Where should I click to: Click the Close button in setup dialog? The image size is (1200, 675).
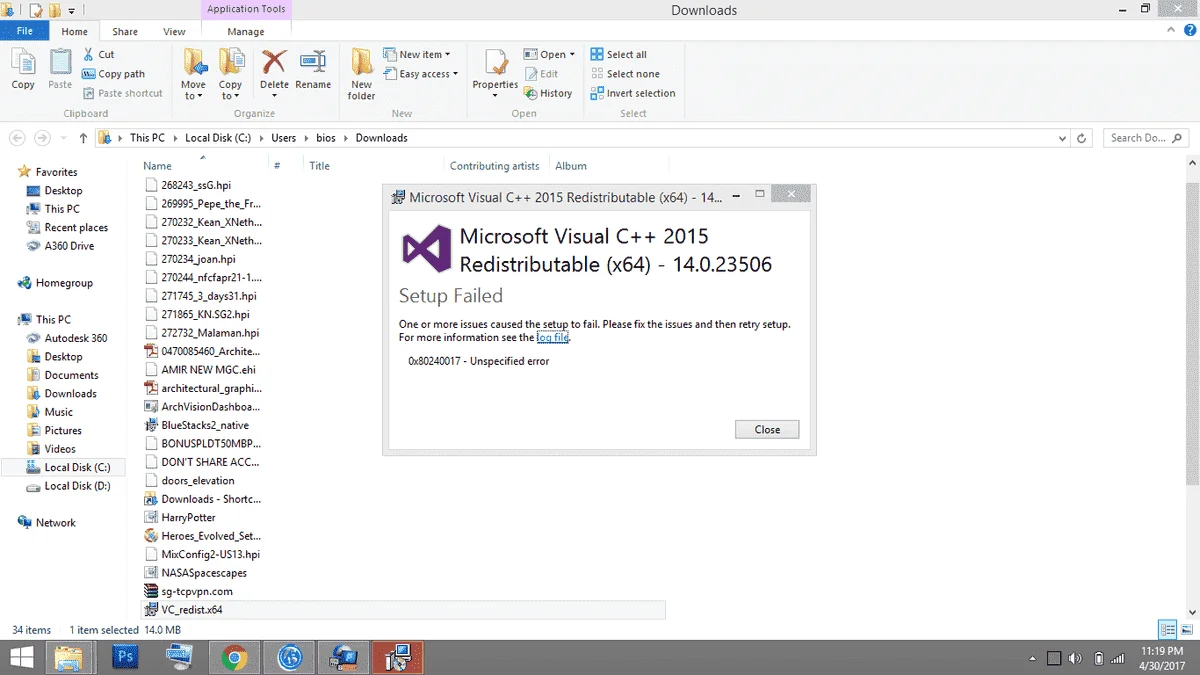tap(767, 429)
